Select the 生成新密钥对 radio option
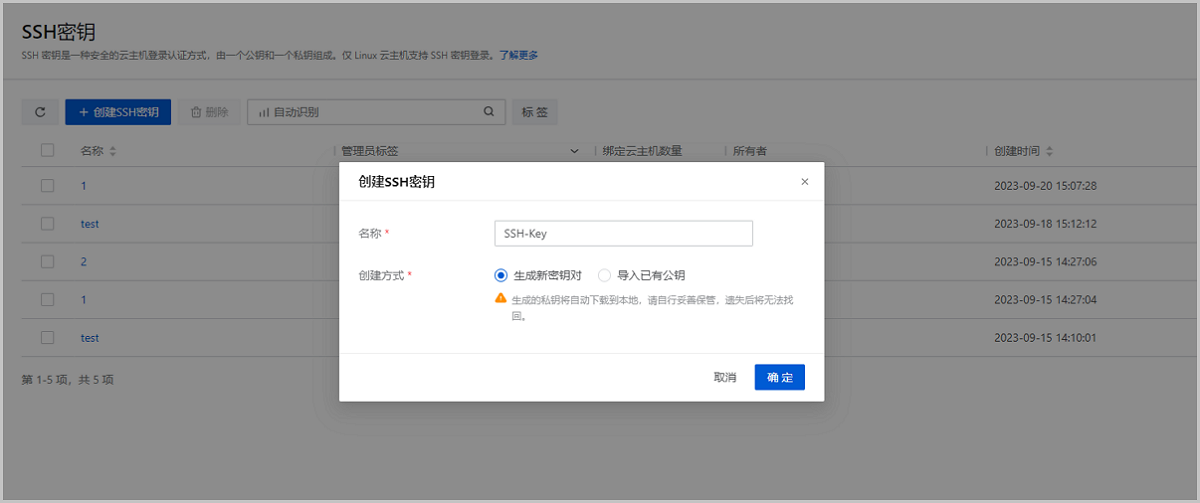The width and height of the screenshot is (1200, 503). click(501, 275)
